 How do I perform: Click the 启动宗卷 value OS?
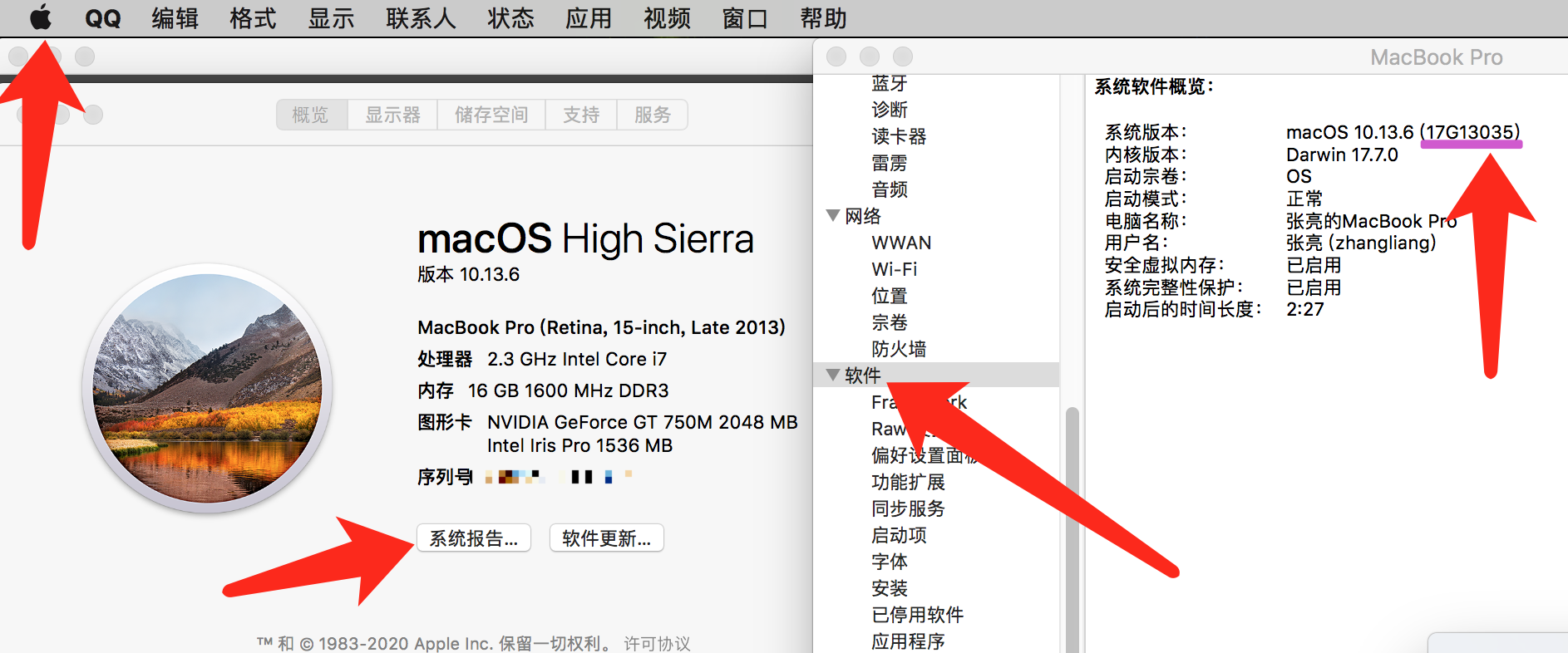point(1299,176)
